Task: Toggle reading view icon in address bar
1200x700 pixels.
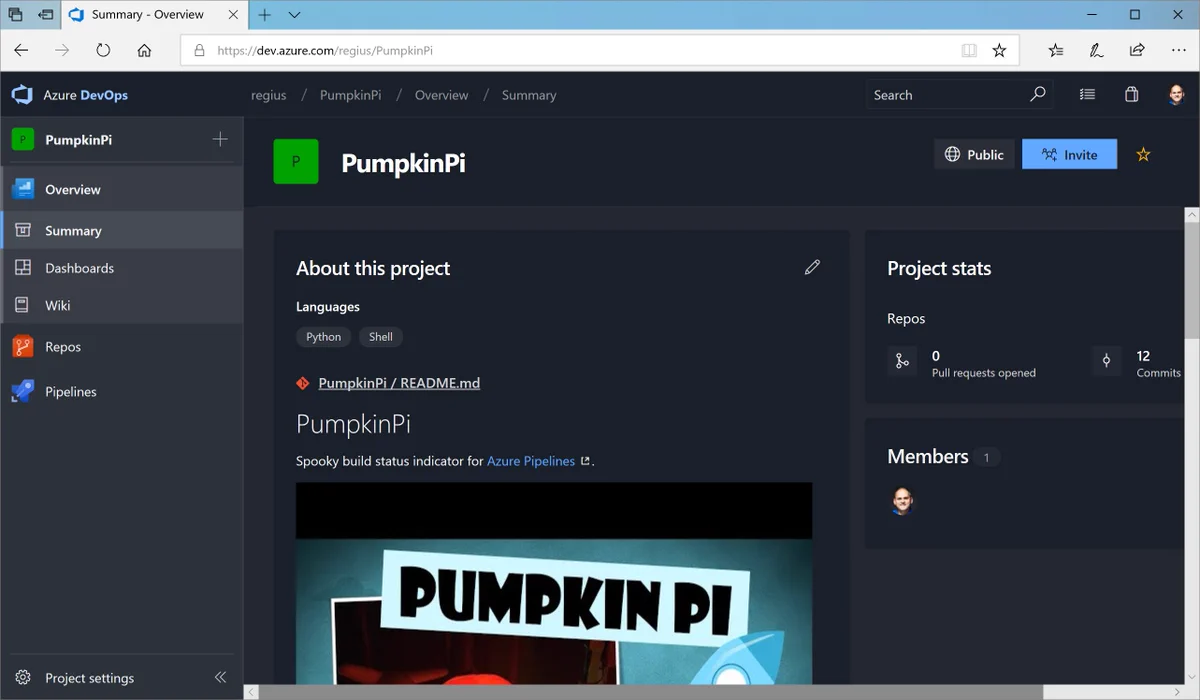Action: point(969,50)
